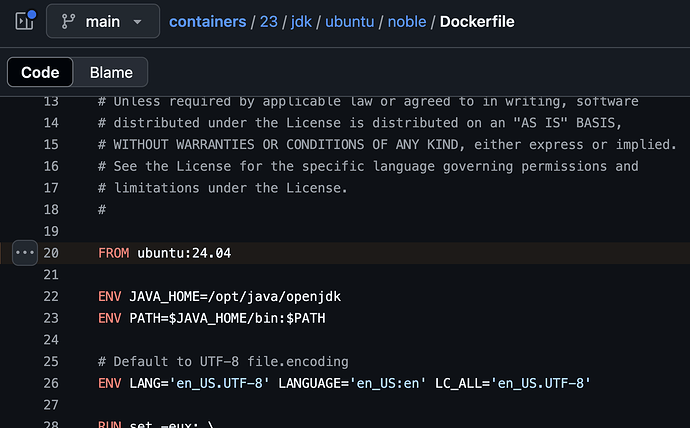Click the git branch icon
Image resolution: width=690 pixels, height=428 pixels.
(x=68, y=22)
